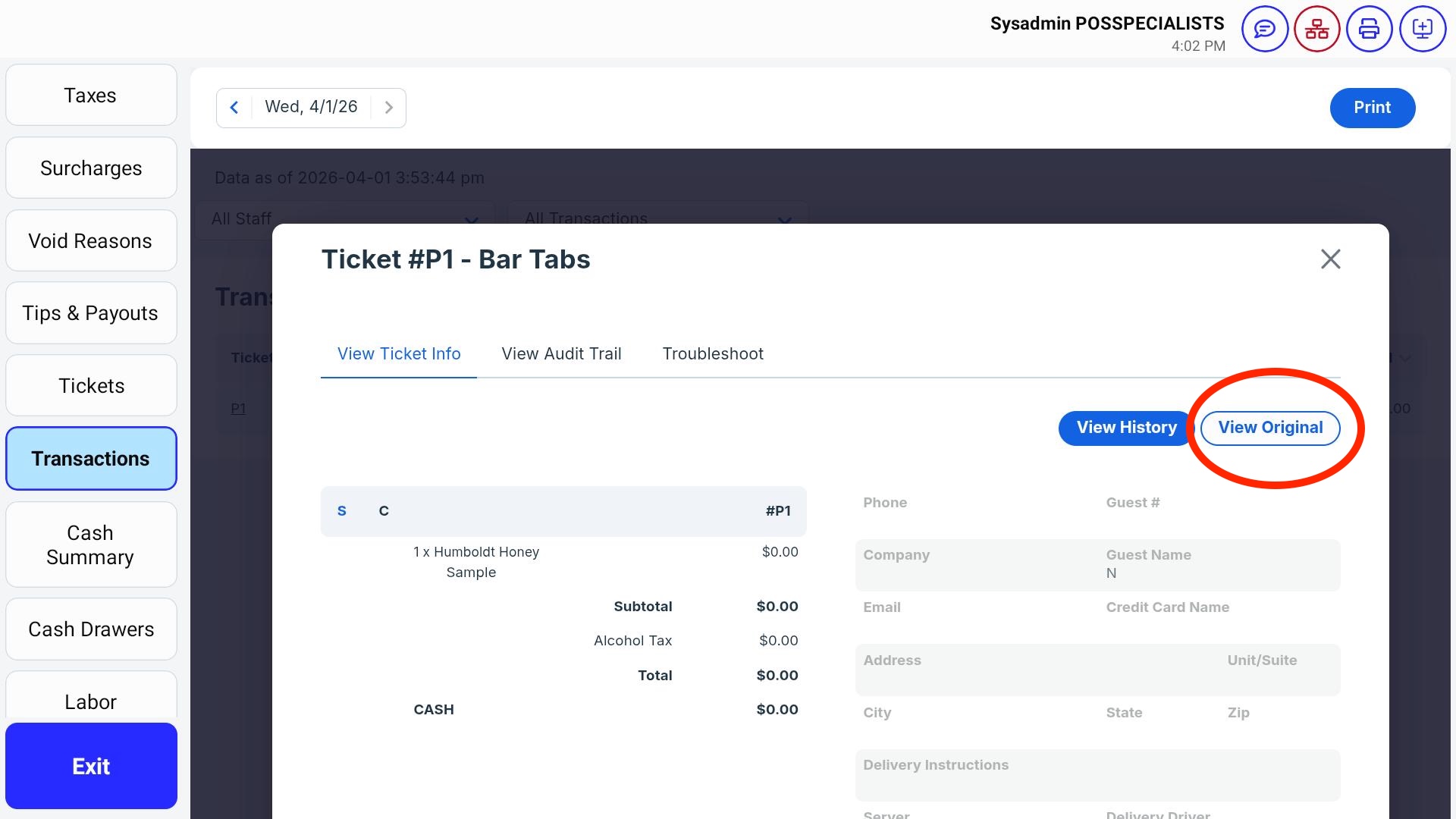Screen dimensions: 1456x819
Task: Go to next day arrow
Action: pyautogui.click(x=388, y=108)
